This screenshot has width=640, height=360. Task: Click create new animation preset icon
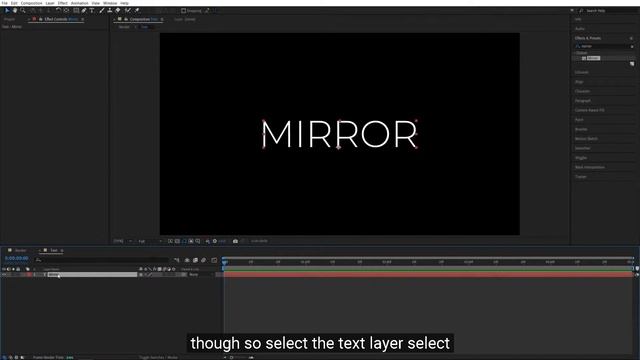632,64
